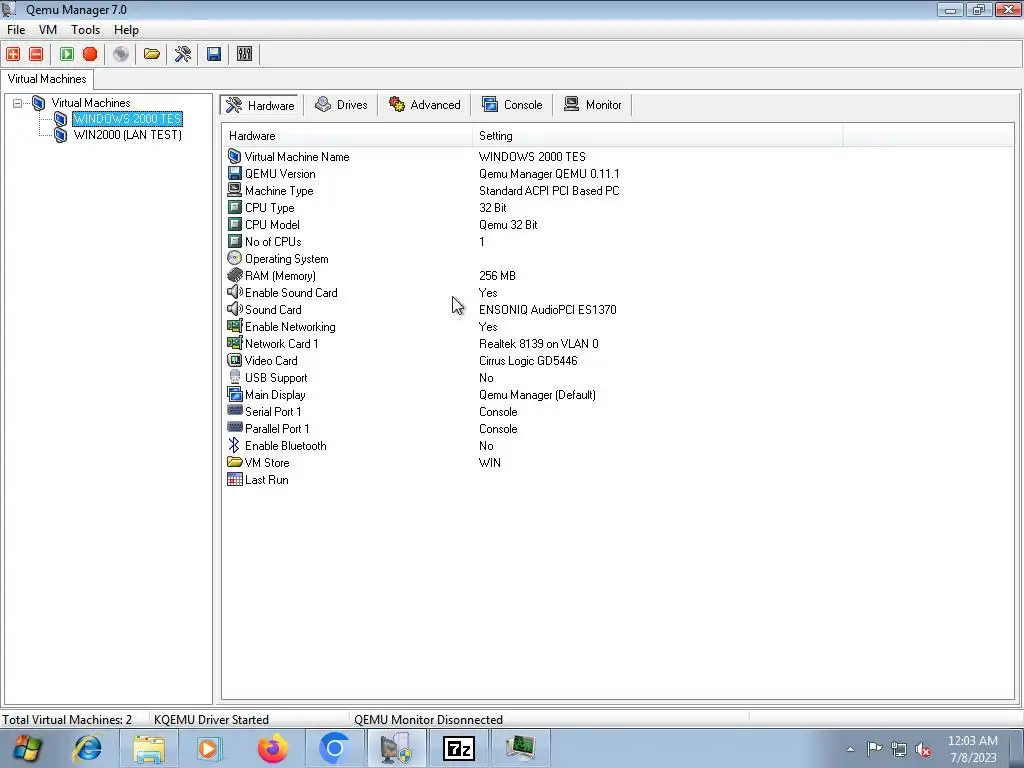Select WIN2000 (LAN TEST) virtual machine
The height and width of the screenshot is (768, 1024).
click(127, 135)
